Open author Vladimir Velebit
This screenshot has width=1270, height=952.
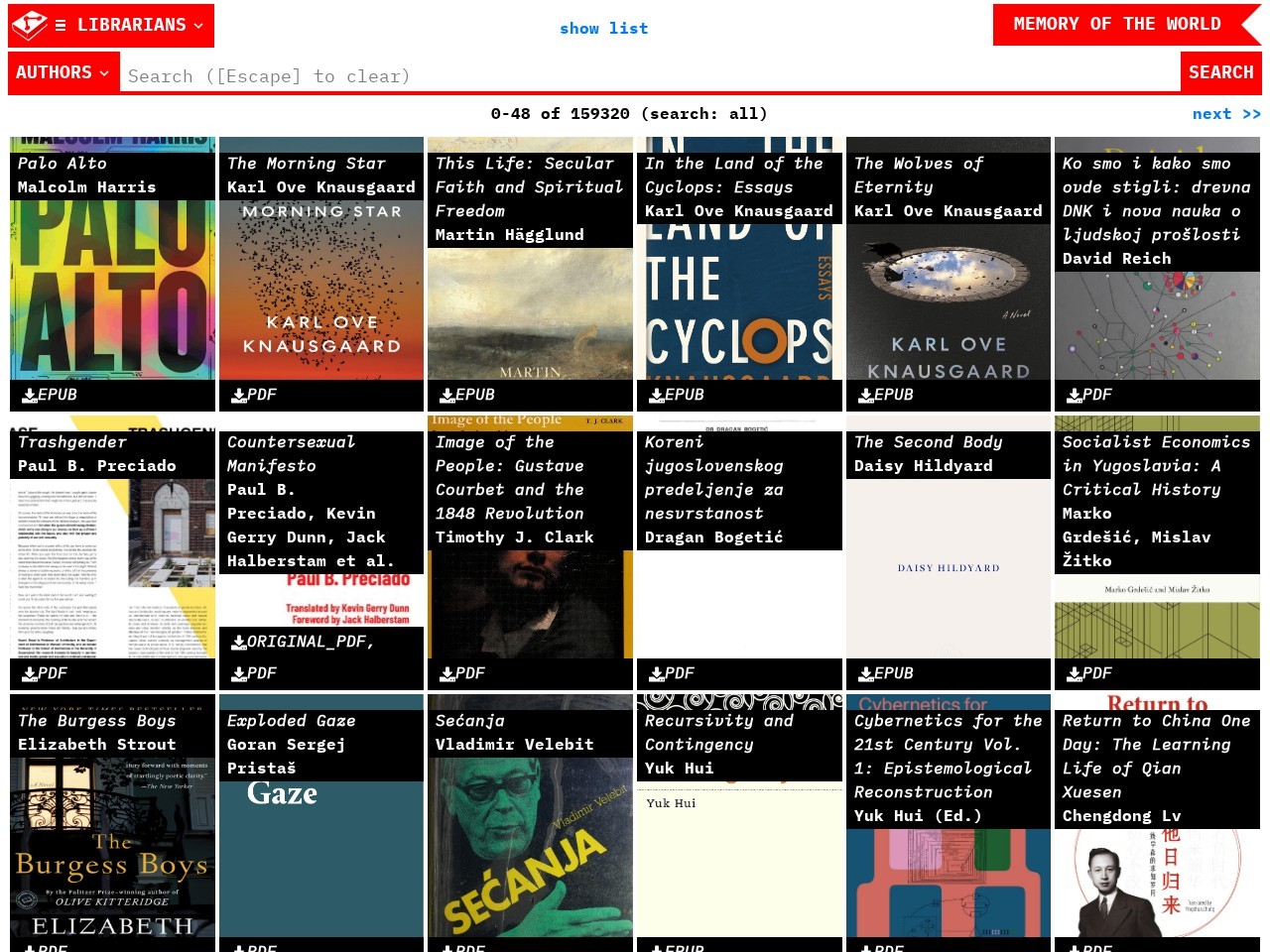click(515, 745)
